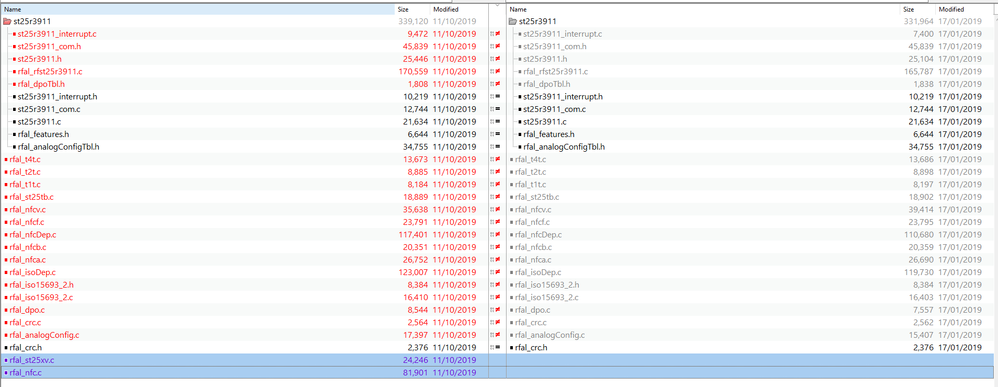Image resolution: width=998 pixels, height=387 pixels.
Task: Click the not-equal marker in the rfal_nfcv.c row
Action: point(498,209)
